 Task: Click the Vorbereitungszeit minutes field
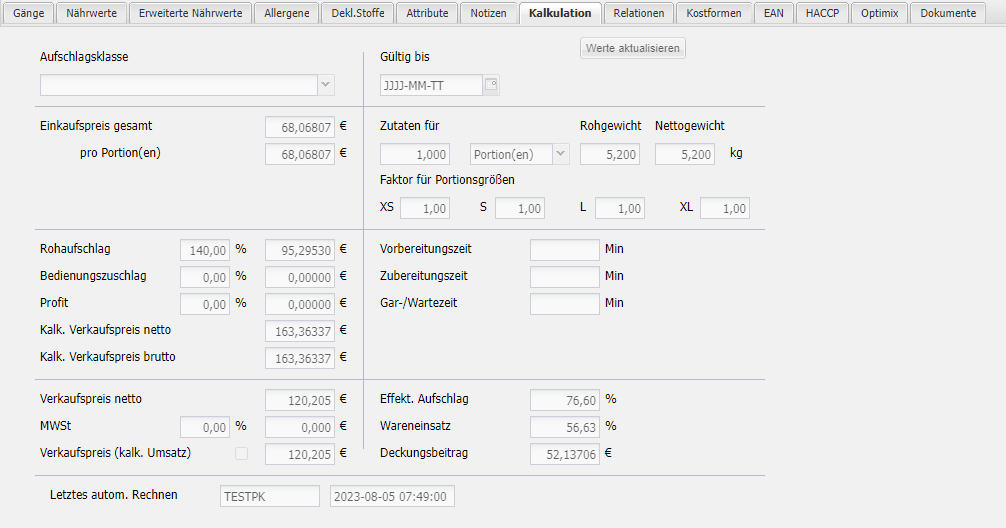564,249
